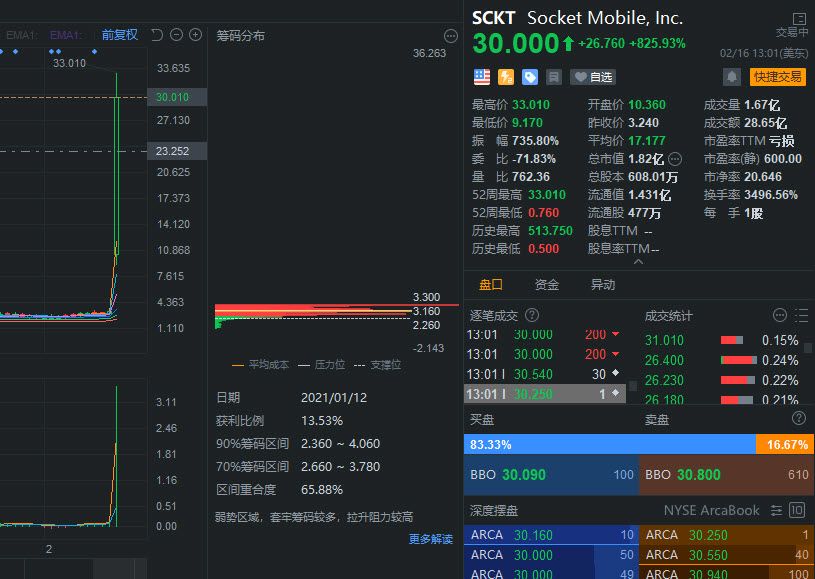Zoom out chart with minus circle icon
The height and width of the screenshot is (579, 815).
click(x=177, y=35)
